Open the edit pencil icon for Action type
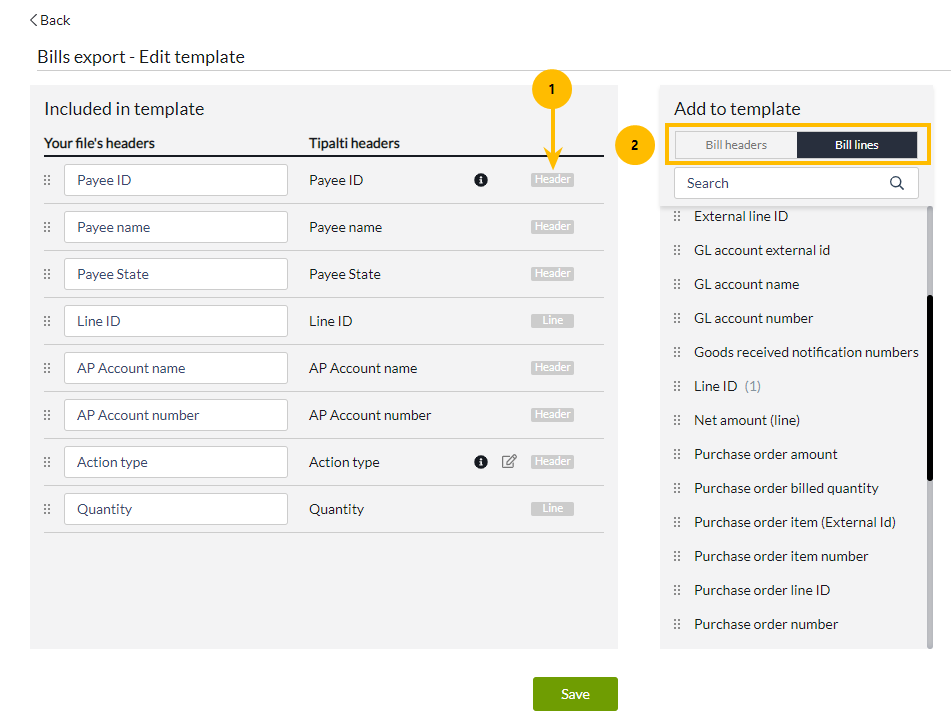 point(509,461)
